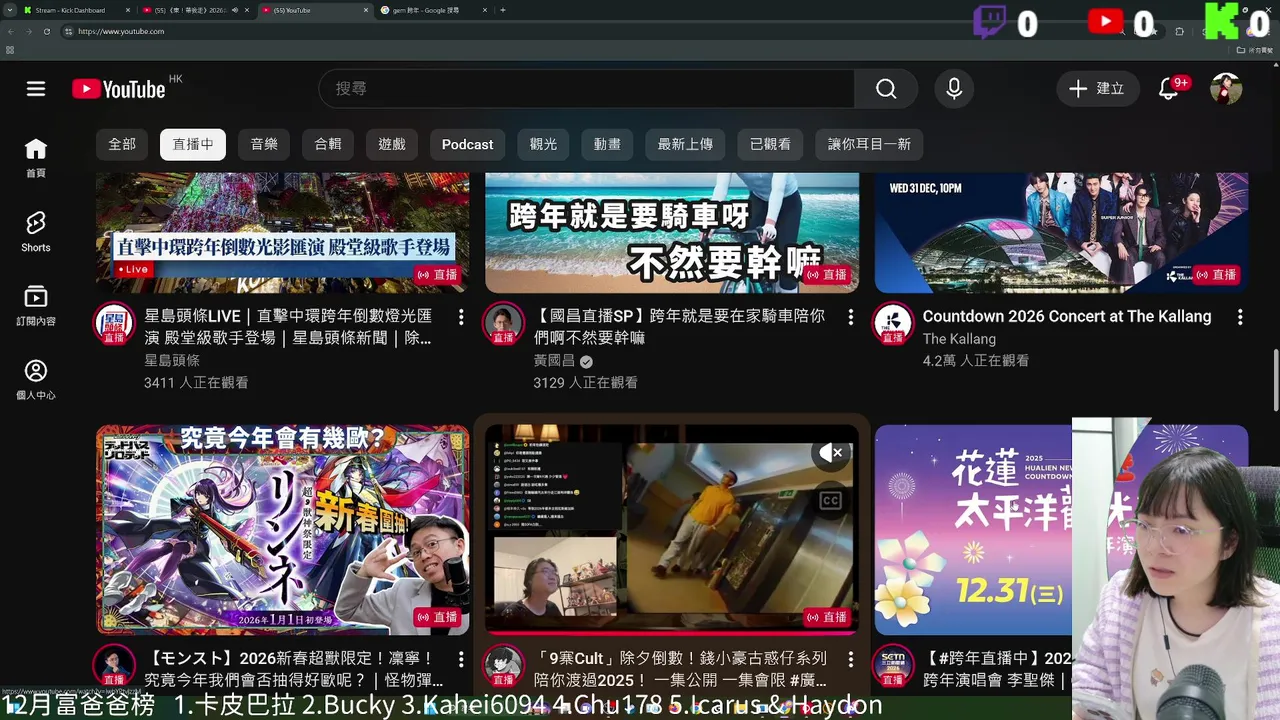Open 【國昌直播SP】 video title
This screenshot has height=720, width=1280.
[680, 327]
